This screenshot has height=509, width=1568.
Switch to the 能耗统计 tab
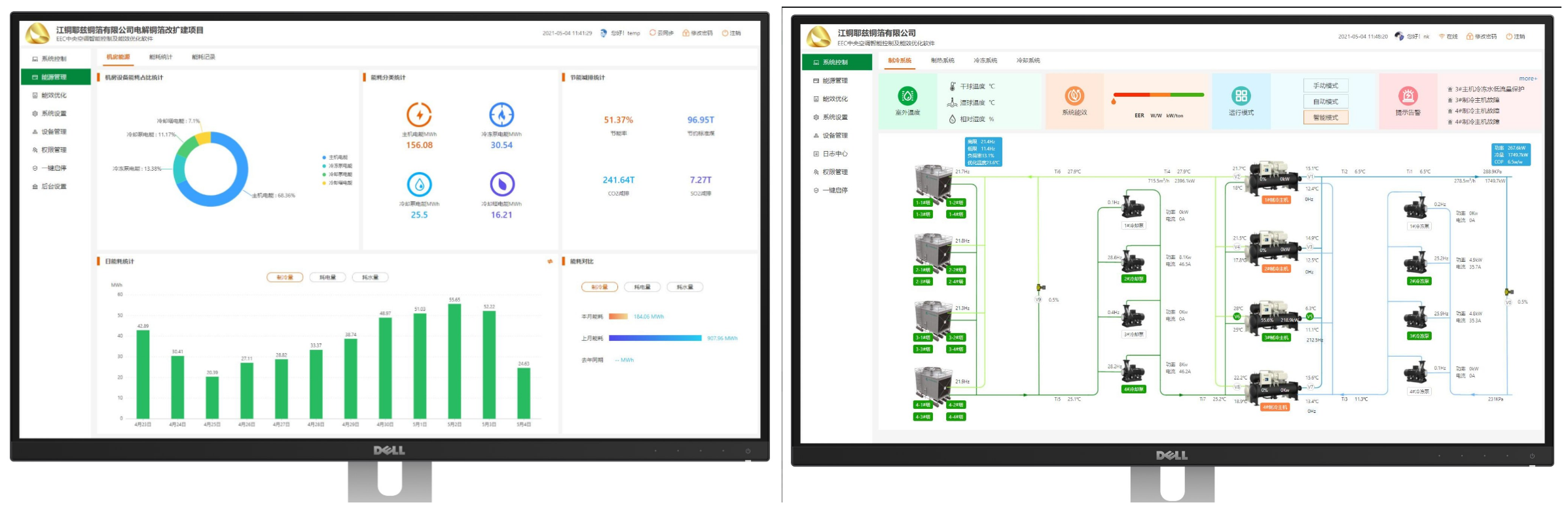[x=161, y=57]
